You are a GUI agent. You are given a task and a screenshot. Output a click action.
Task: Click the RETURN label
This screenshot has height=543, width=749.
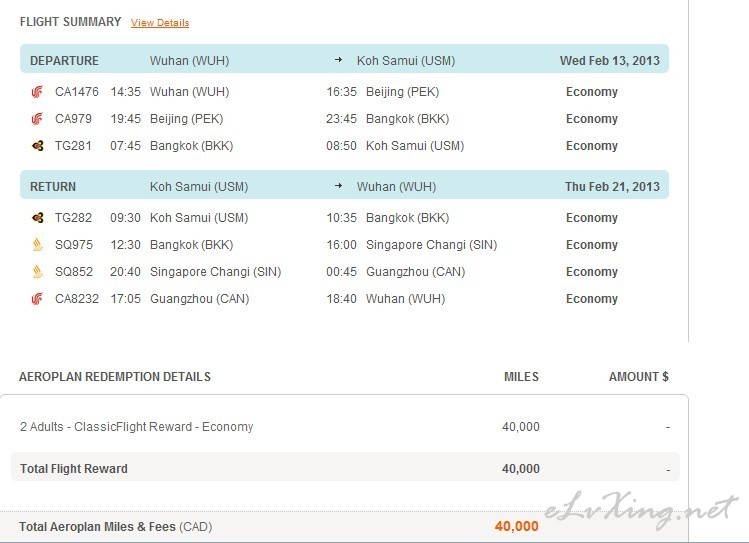pyautogui.click(x=53, y=187)
